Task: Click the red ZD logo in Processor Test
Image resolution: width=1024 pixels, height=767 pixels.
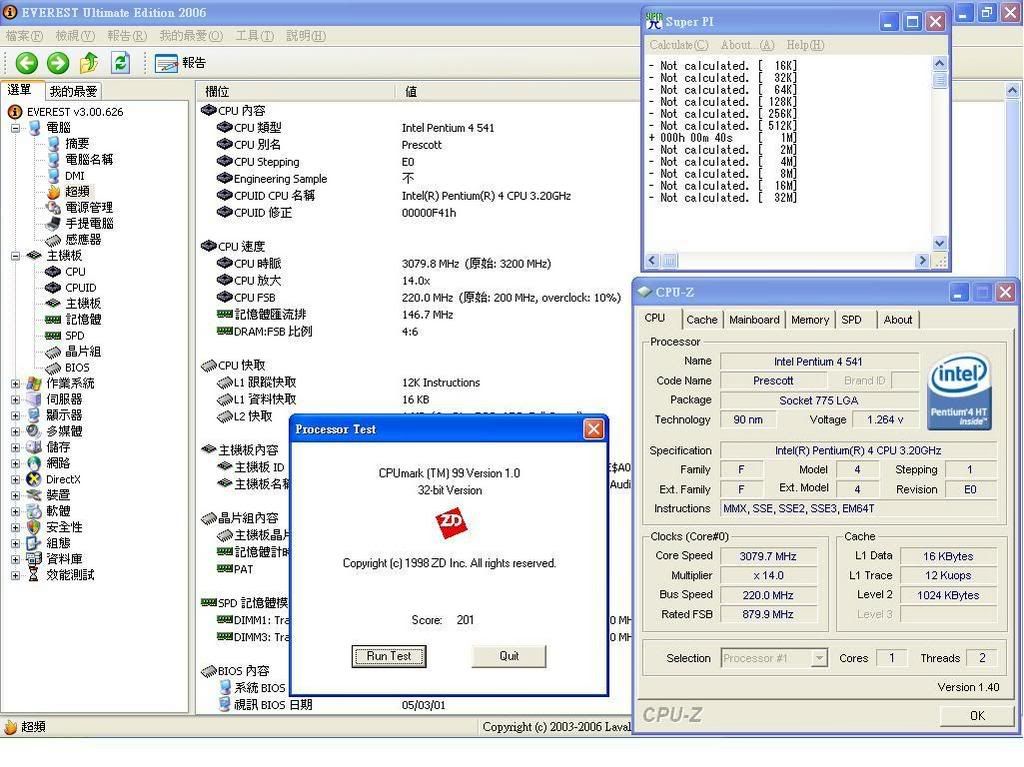Action: click(x=451, y=523)
